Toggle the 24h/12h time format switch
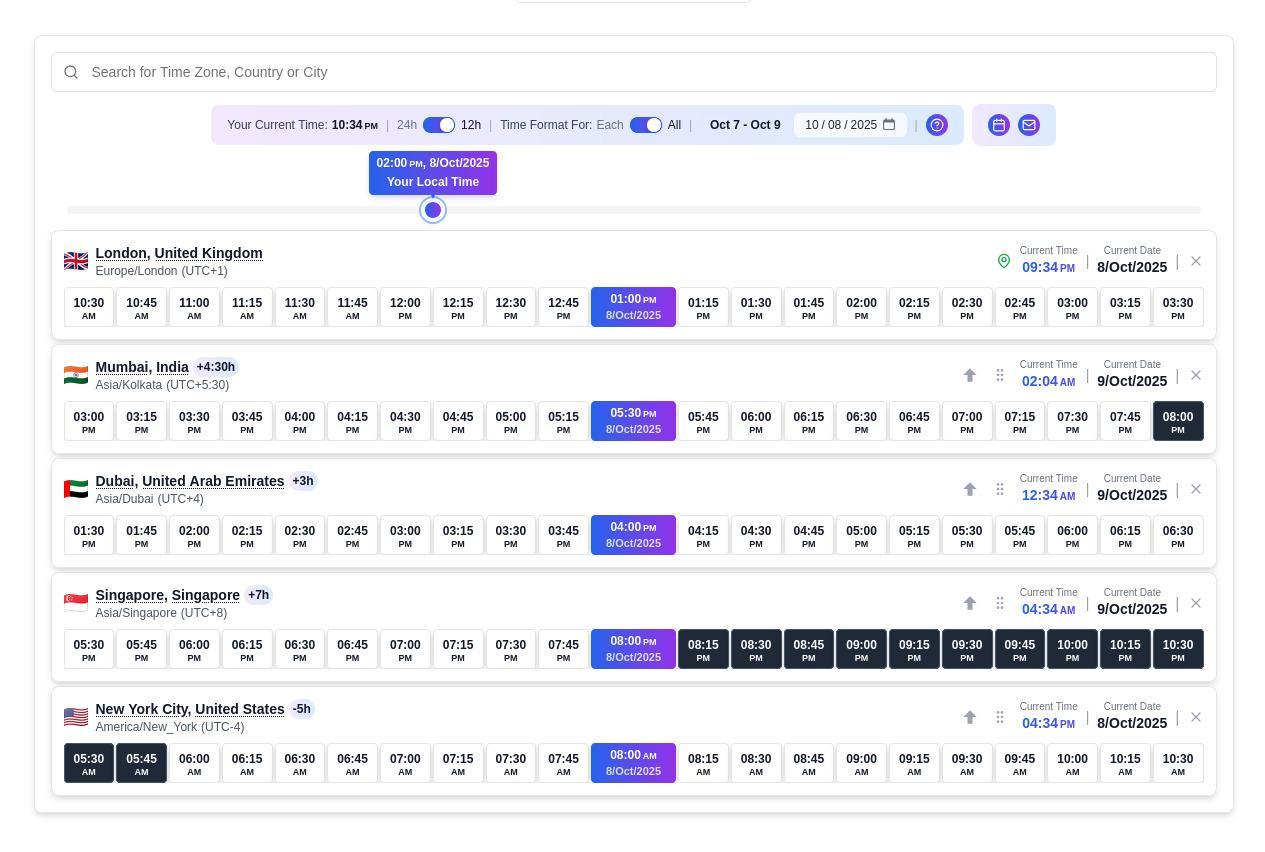This screenshot has height=852, width=1265. pos(439,125)
